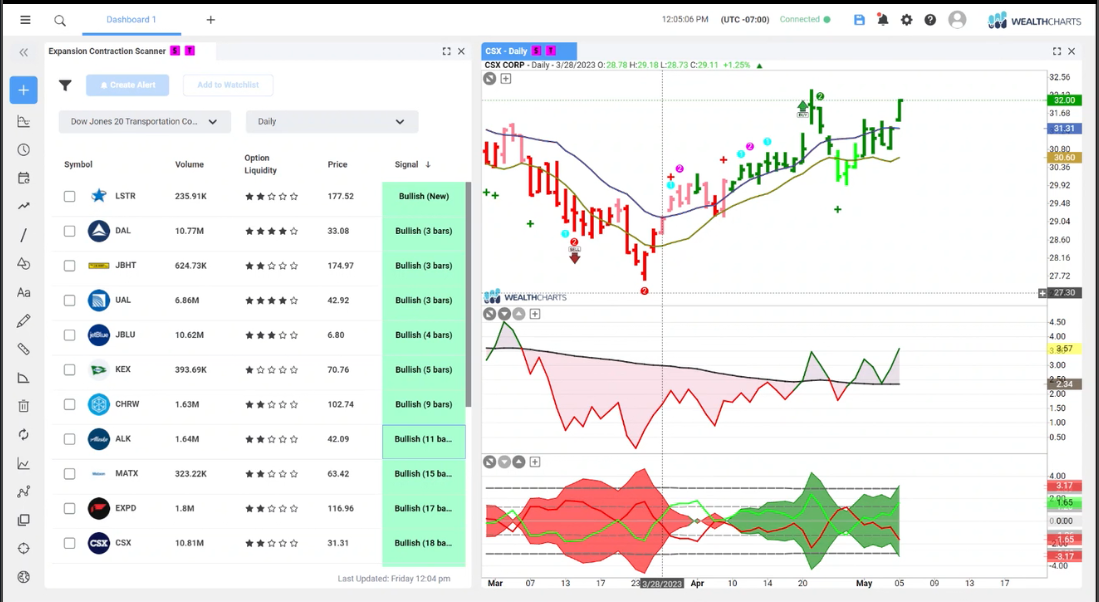Select the trend arrow sidebar tool

point(23,206)
